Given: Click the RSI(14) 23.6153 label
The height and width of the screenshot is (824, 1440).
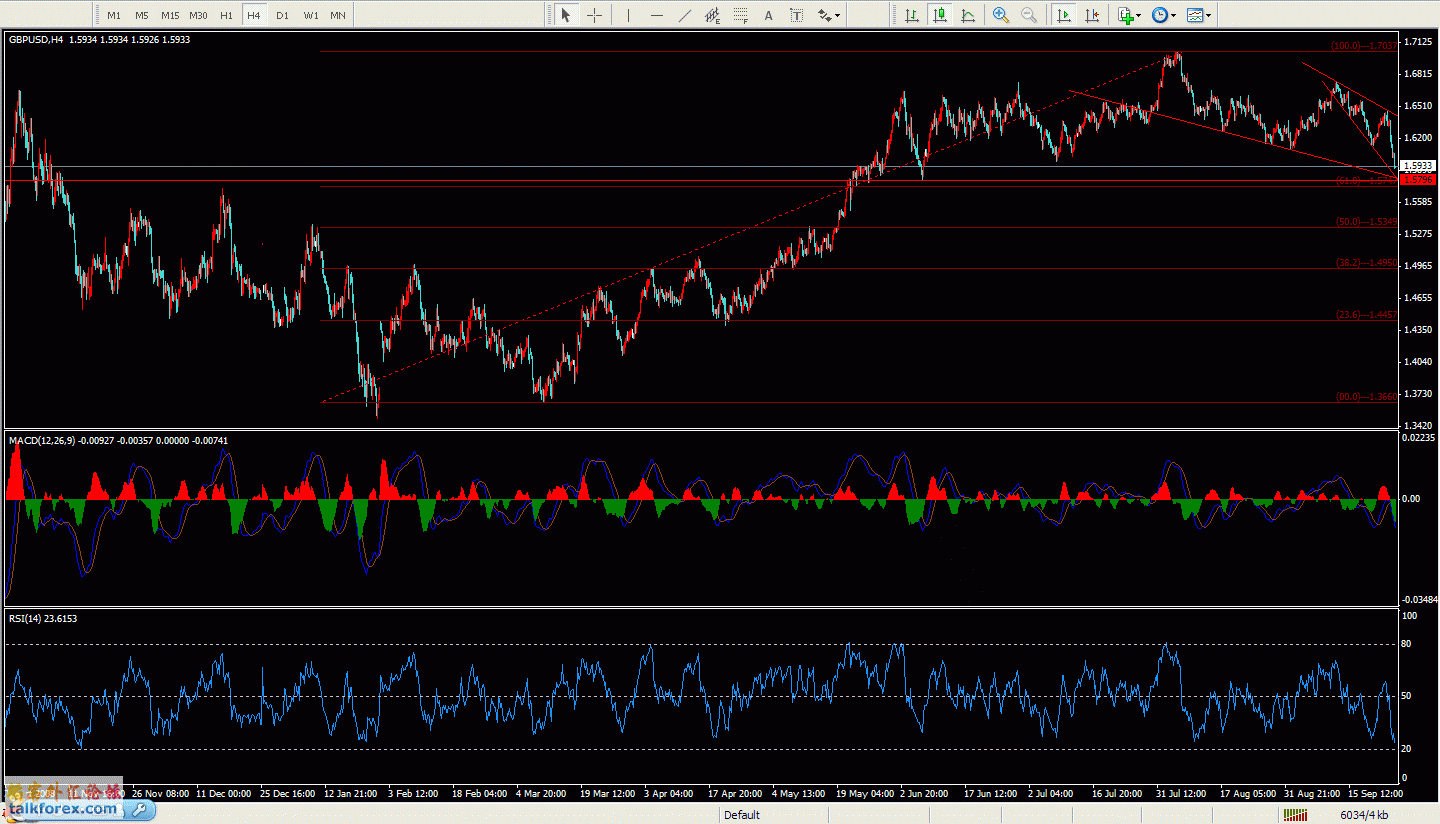Looking at the screenshot, I should pos(43,619).
